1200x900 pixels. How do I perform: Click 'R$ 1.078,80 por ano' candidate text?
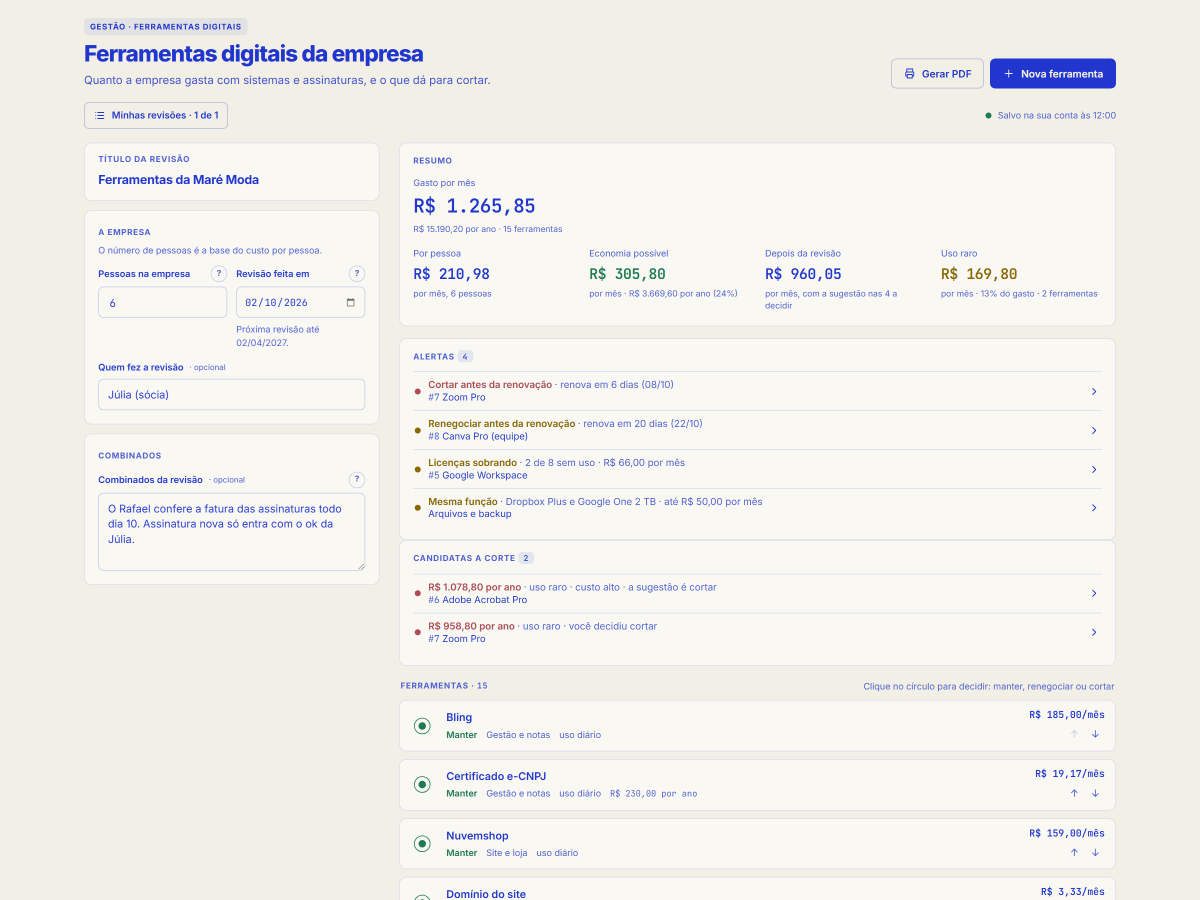[x=475, y=587]
